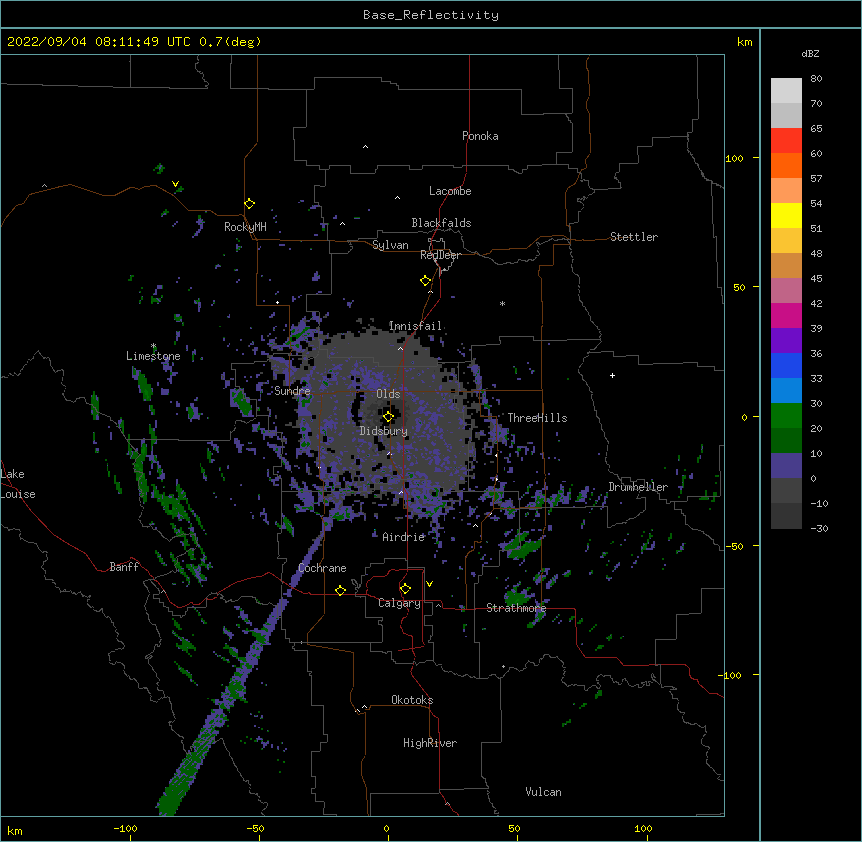Click the dBZ legend heading
Viewport: 862px width, 842px height.
(810, 54)
